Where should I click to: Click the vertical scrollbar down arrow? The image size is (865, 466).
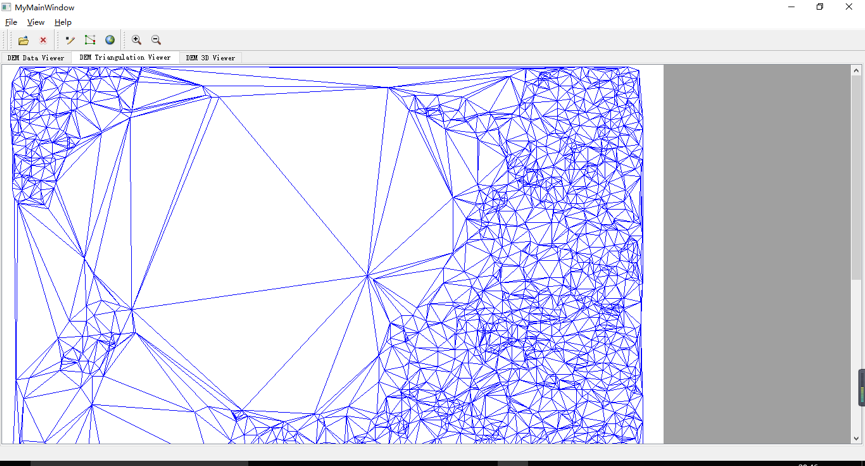(x=856, y=438)
